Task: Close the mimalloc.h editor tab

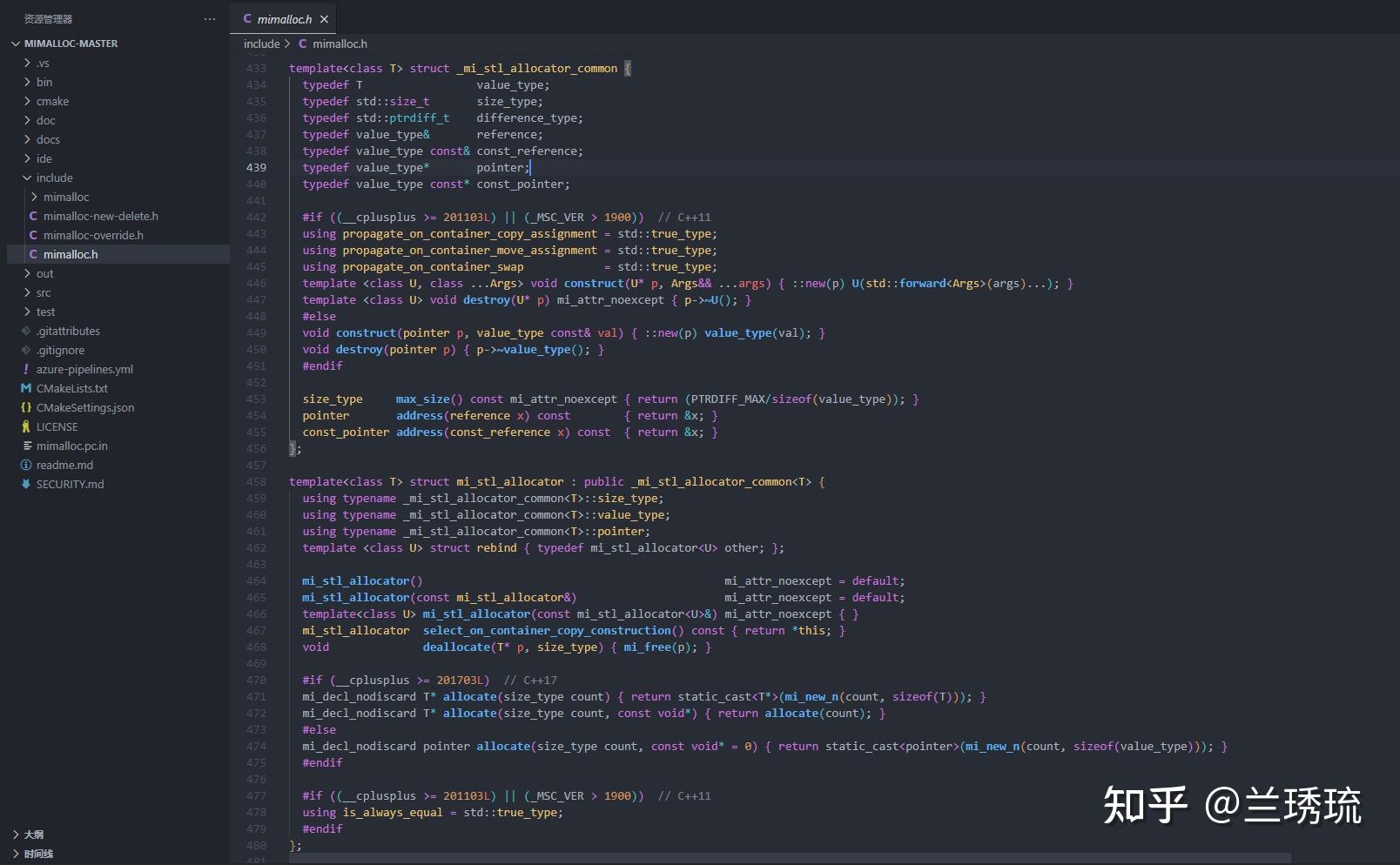Action: click(x=324, y=19)
